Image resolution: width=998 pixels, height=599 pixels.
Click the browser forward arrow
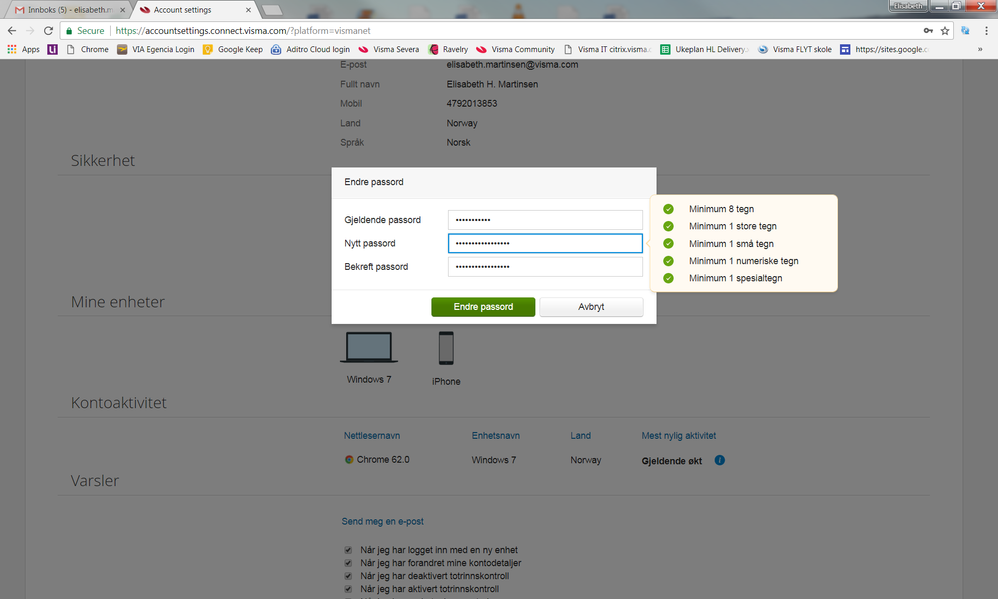(30, 31)
